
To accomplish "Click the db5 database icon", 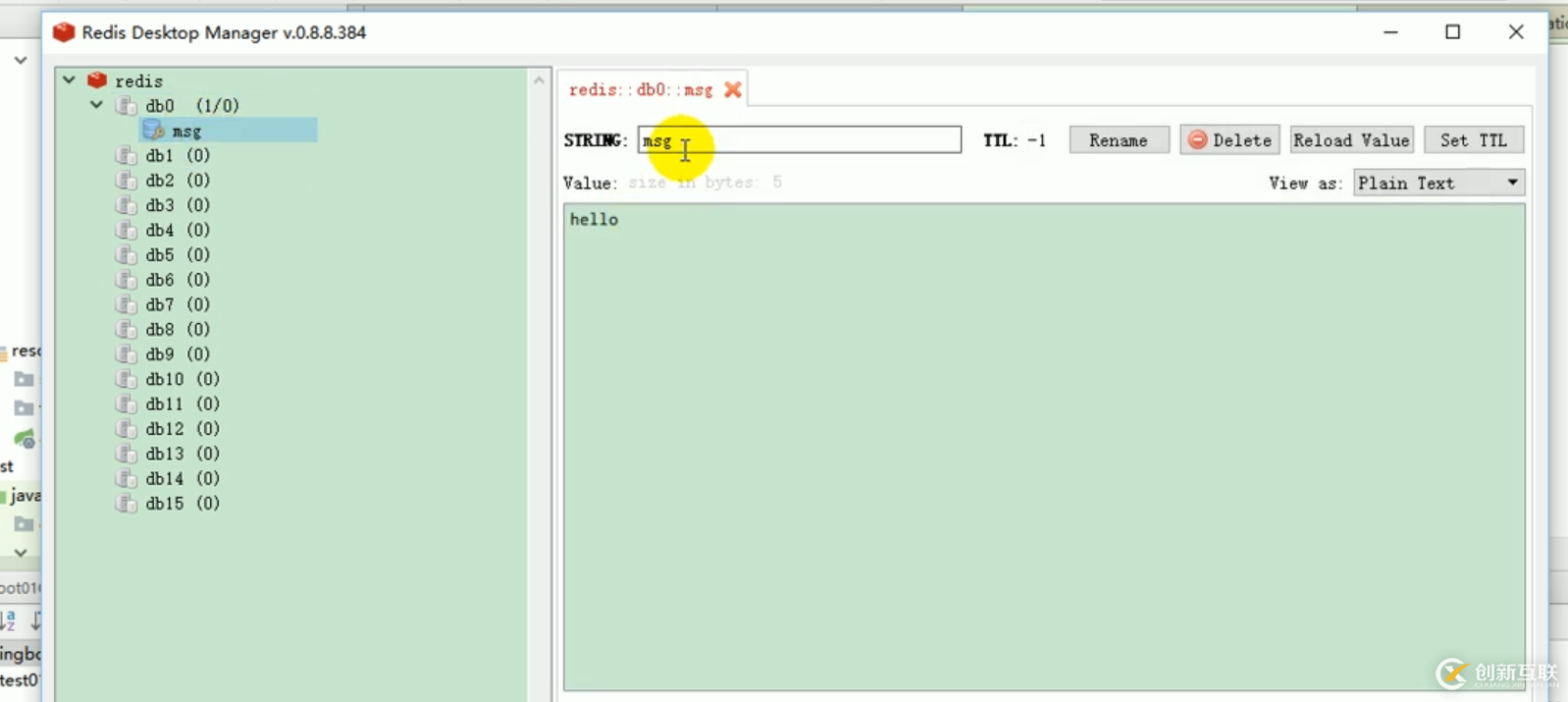I will click(x=126, y=255).
